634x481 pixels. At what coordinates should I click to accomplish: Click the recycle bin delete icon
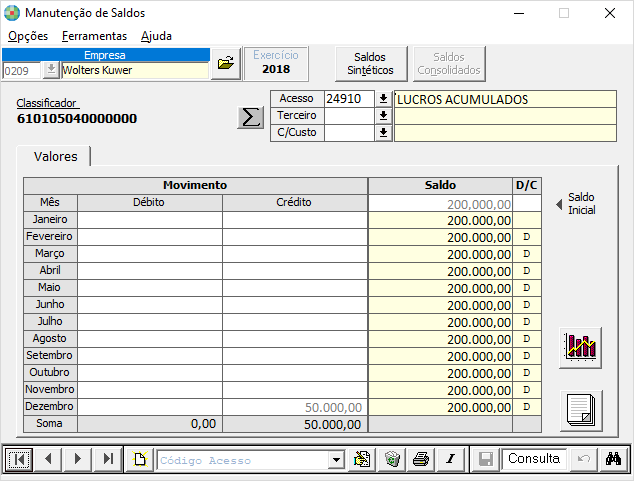pos(392,459)
